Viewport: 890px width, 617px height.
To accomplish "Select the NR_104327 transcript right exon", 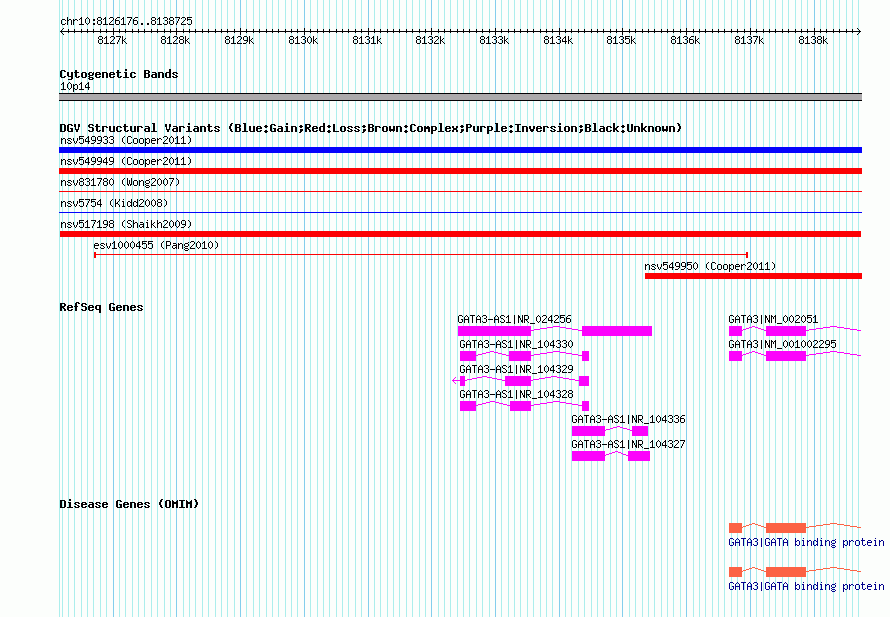I will click(639, 456).
